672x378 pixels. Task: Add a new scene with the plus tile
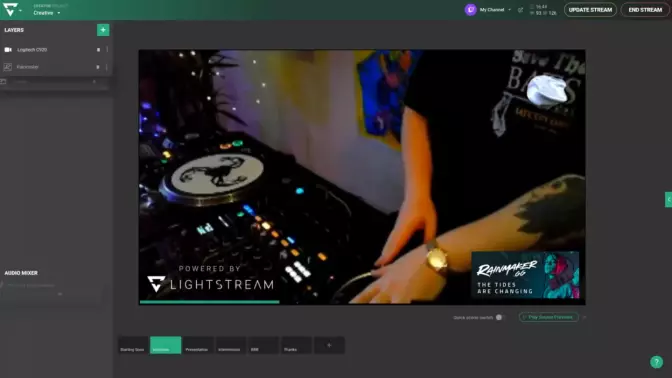click(x=329, y=345)
